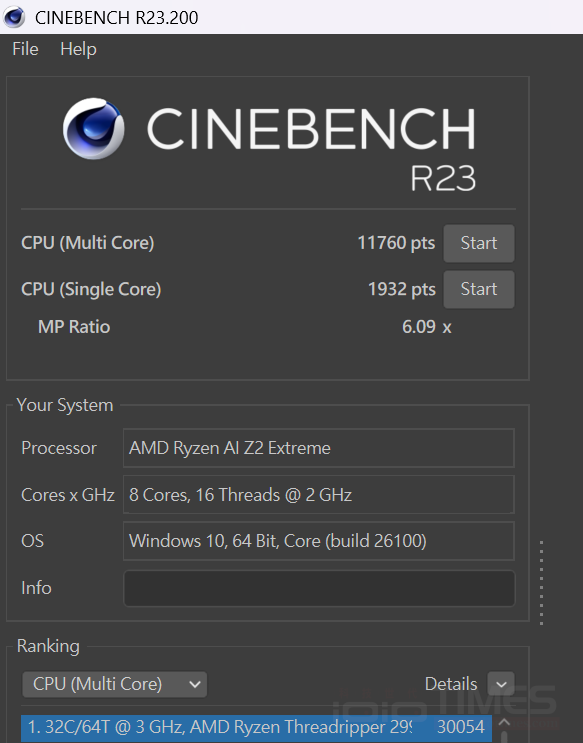Click the dotted panel divider handle

pyautogui.click(x=541, y=583)
